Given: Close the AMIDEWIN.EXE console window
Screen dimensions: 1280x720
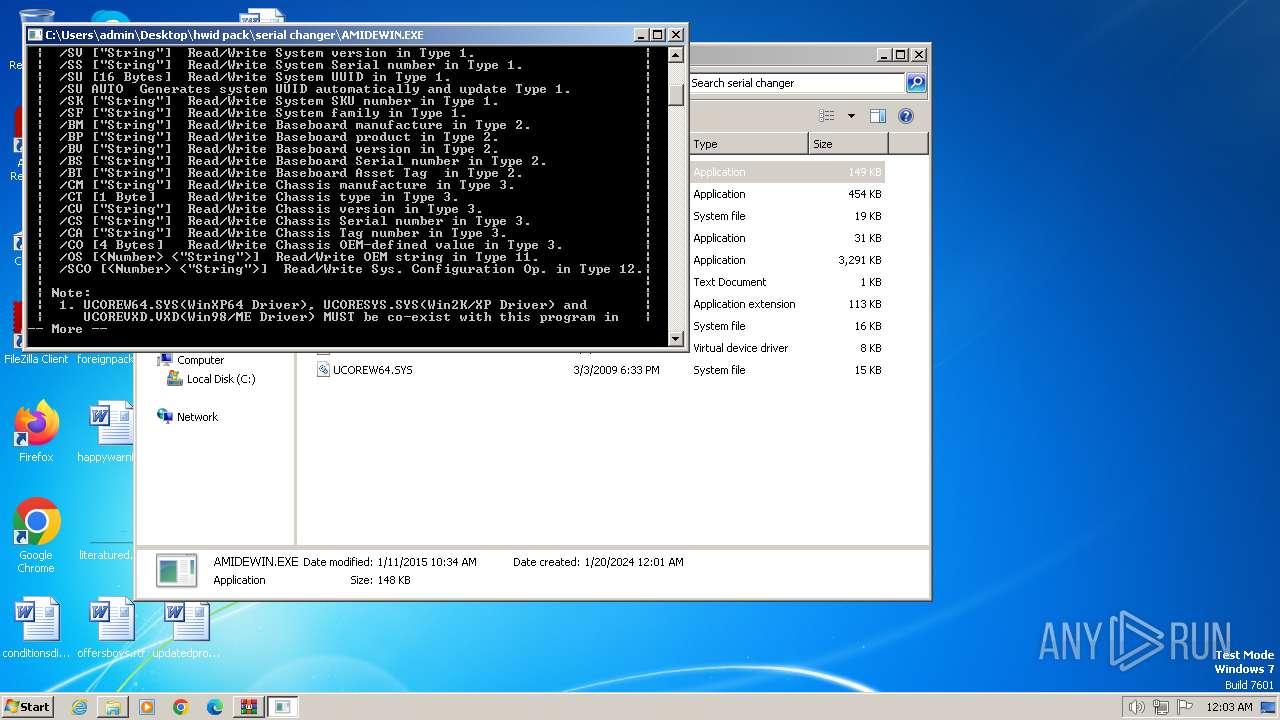Looking at the screenshot, I should click(674, 34).
